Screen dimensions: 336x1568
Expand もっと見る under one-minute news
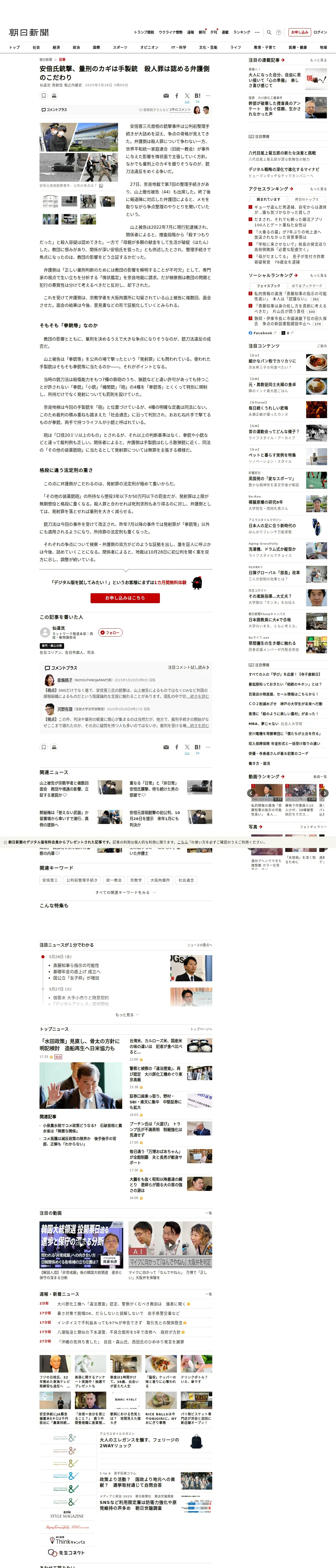[x=127, y=1015]
